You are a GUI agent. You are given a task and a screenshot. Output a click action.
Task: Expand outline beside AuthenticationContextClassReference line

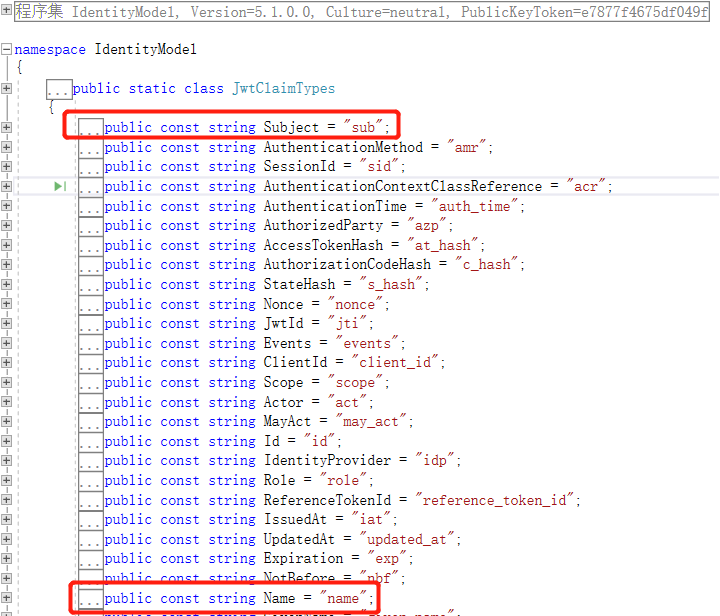[6, 186]
